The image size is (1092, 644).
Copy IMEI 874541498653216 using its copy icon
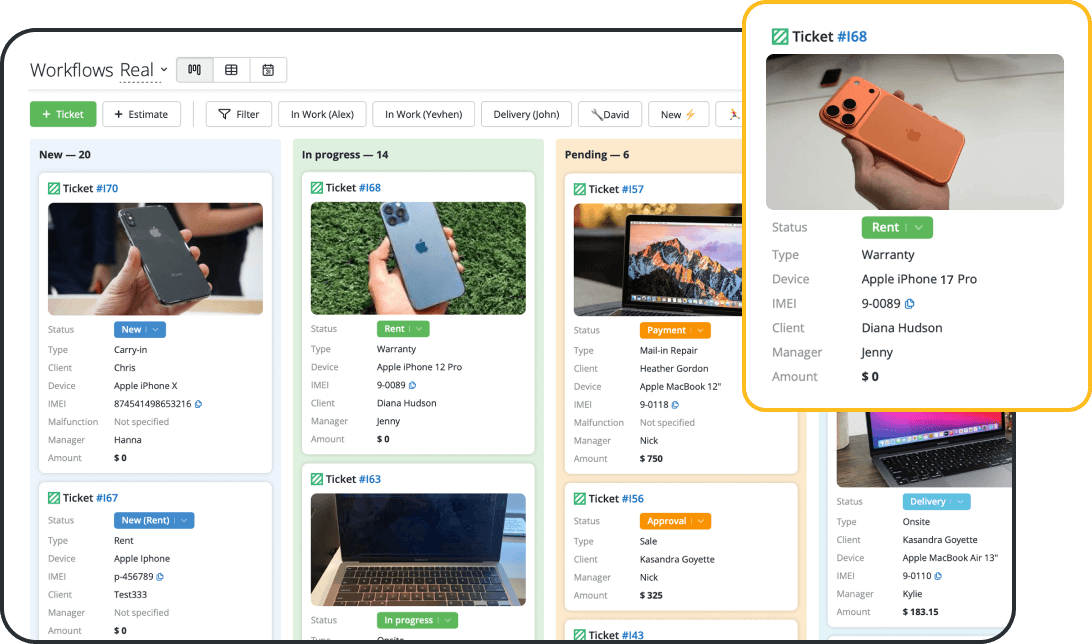point(198,404)
